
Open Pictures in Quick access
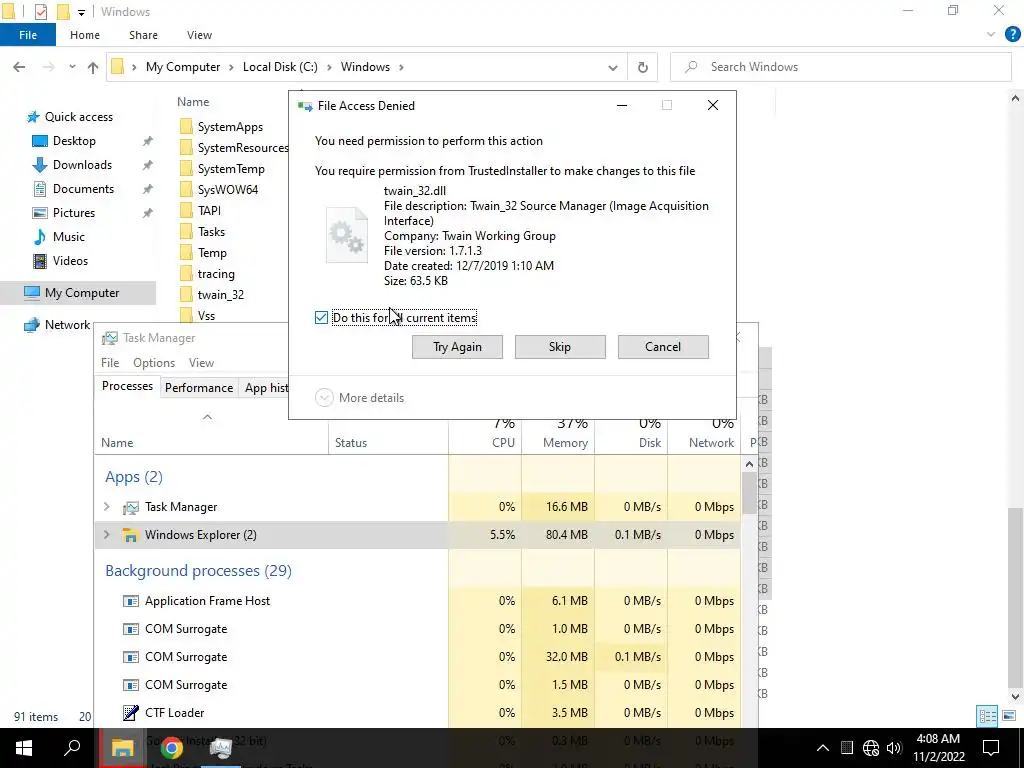(73, 213)
